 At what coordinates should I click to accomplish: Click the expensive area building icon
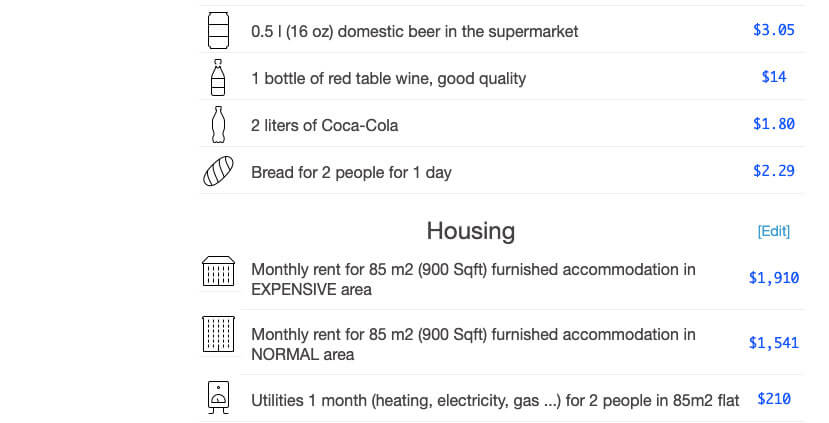(x=218, y=271)
